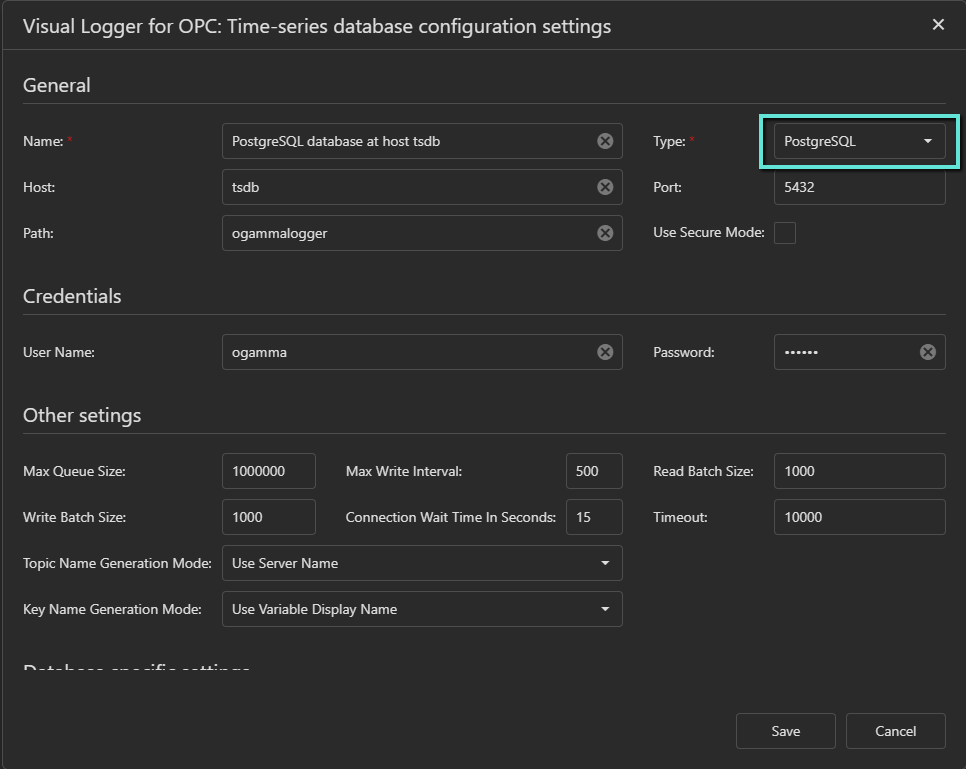Image resolution: width=966 pixels, height=769 pixels.
Task: Focus the Max Queue Size field
Action: 268,471
